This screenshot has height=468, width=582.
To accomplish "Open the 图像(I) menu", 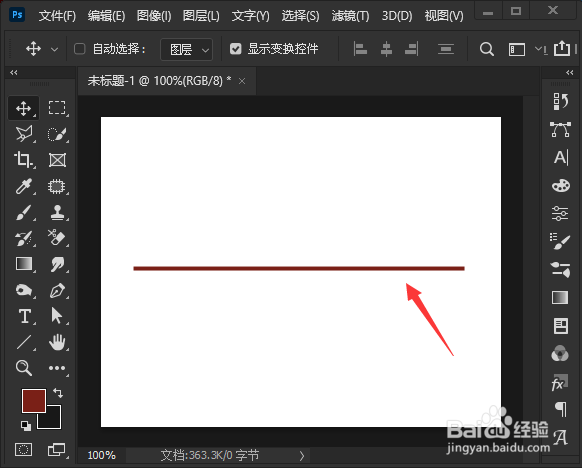I will tap(154, 16).
